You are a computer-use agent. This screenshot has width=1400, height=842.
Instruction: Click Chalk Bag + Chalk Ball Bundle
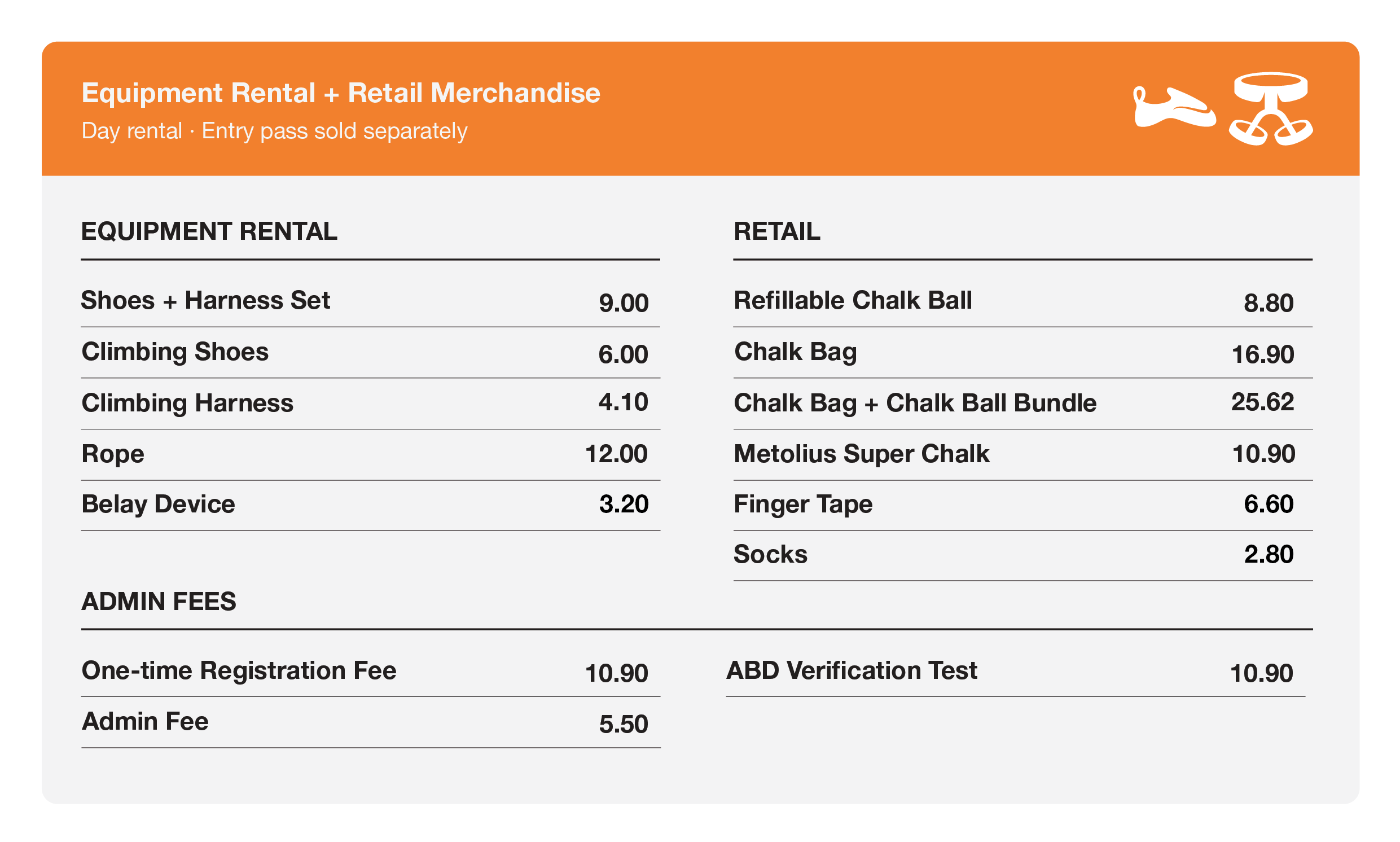[1022, 404]
